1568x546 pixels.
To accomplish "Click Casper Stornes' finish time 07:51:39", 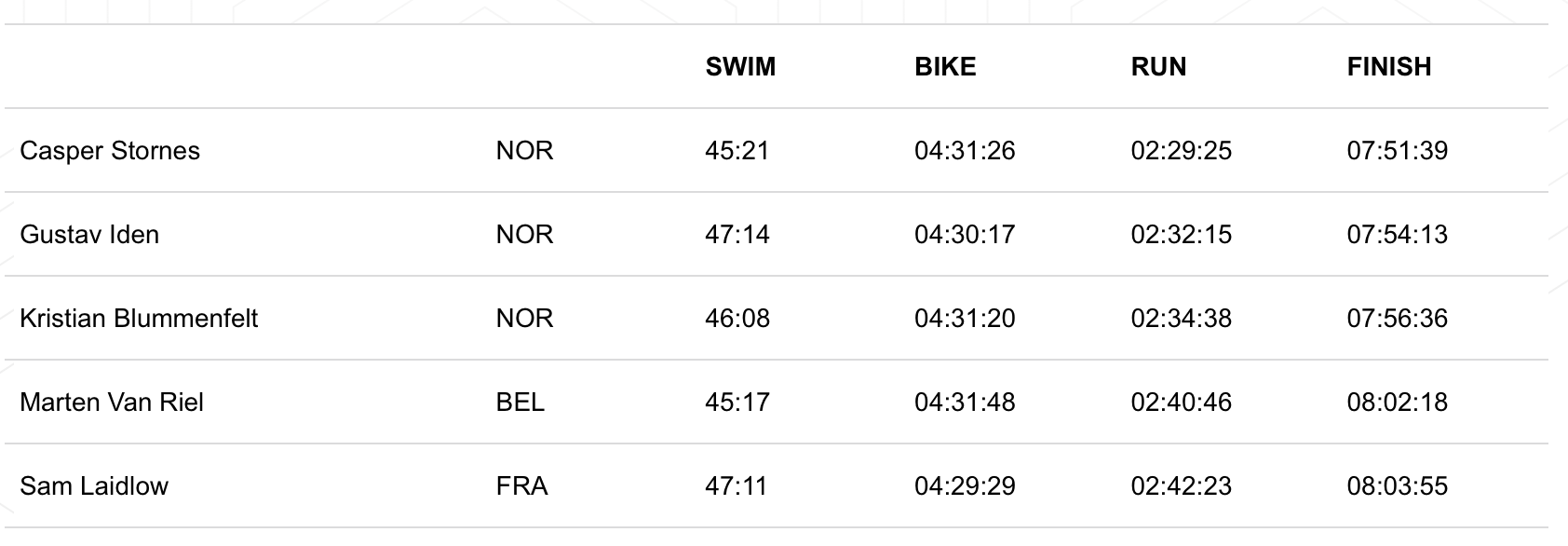I will (1397, 151).
